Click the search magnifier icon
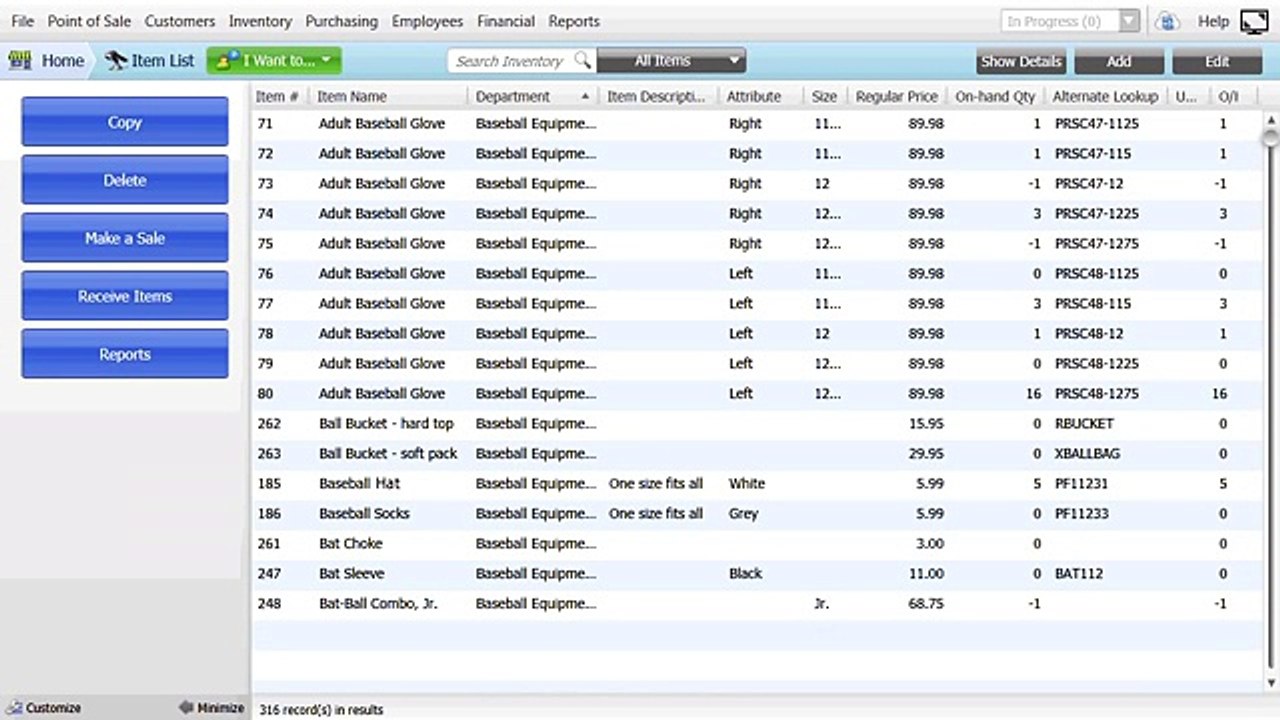The height and width of the screenshot is (720, 1280). tap(582, 60)
